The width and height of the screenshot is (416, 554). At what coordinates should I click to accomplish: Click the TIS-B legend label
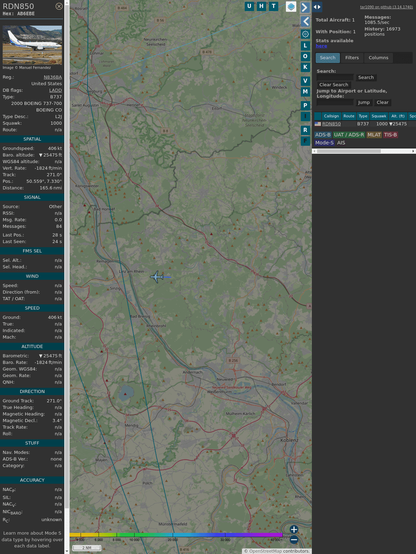coord(391,135)
